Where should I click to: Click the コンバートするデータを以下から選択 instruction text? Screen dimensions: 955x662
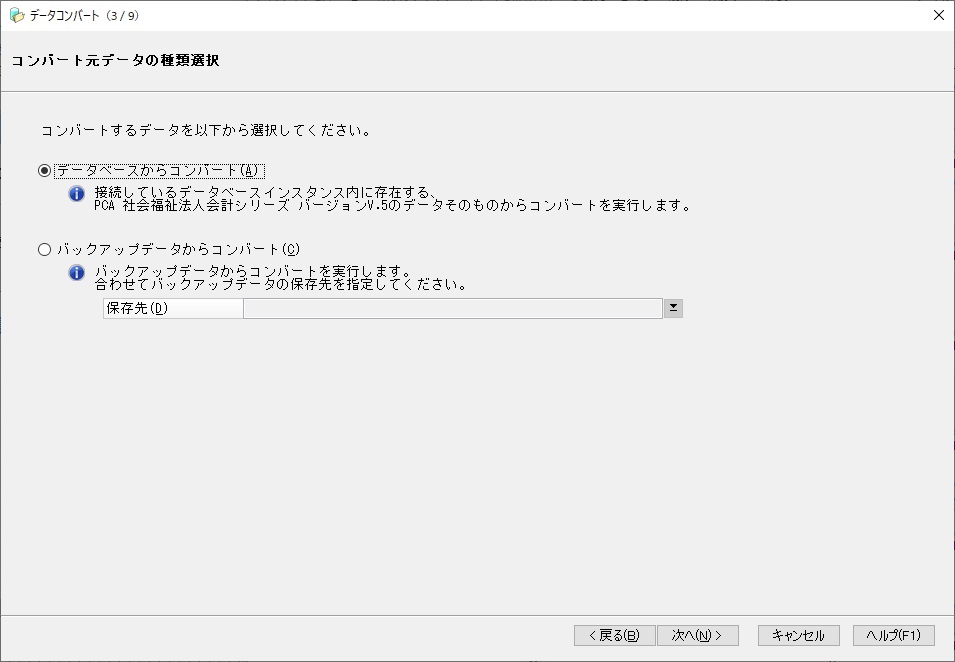[206, 130]
